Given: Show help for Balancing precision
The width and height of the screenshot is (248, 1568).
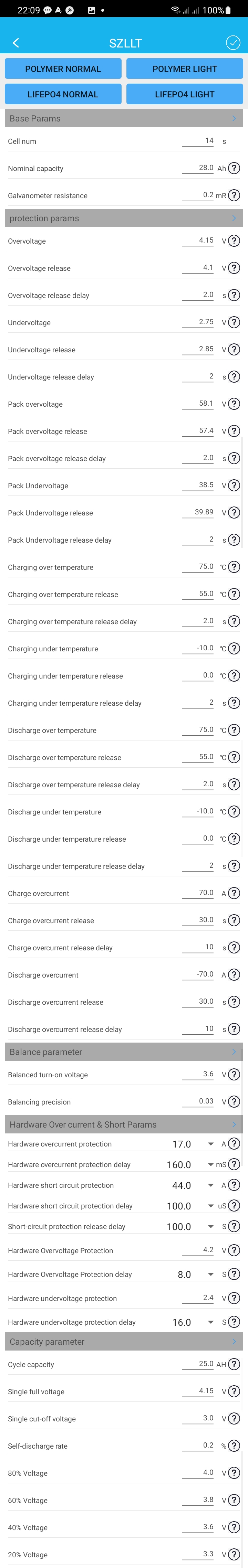Looking at the screenshot, I should point(234,1101).
